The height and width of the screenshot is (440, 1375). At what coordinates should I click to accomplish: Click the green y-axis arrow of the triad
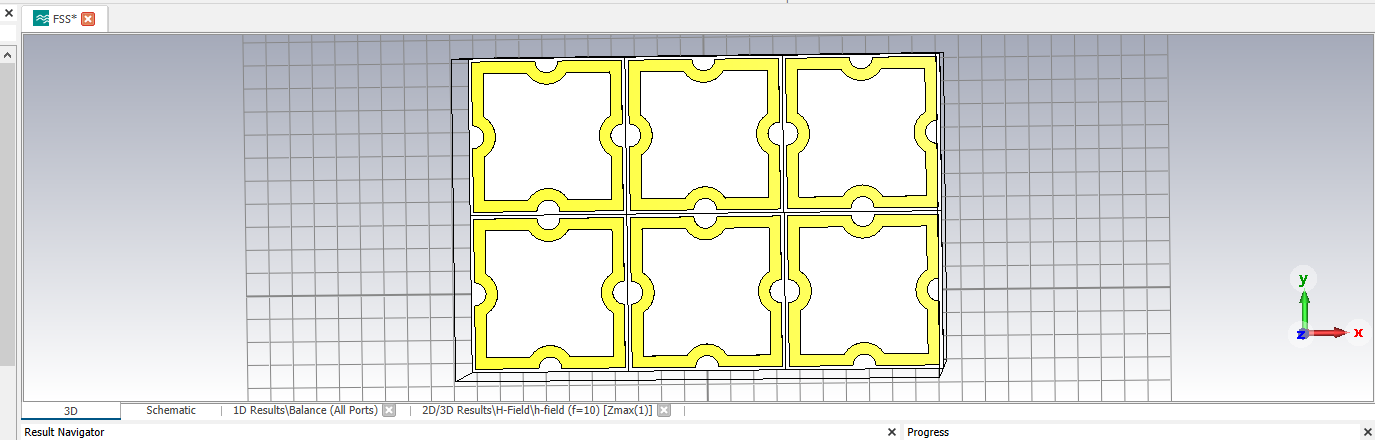pyautogui.click(x=1304, y=300)
